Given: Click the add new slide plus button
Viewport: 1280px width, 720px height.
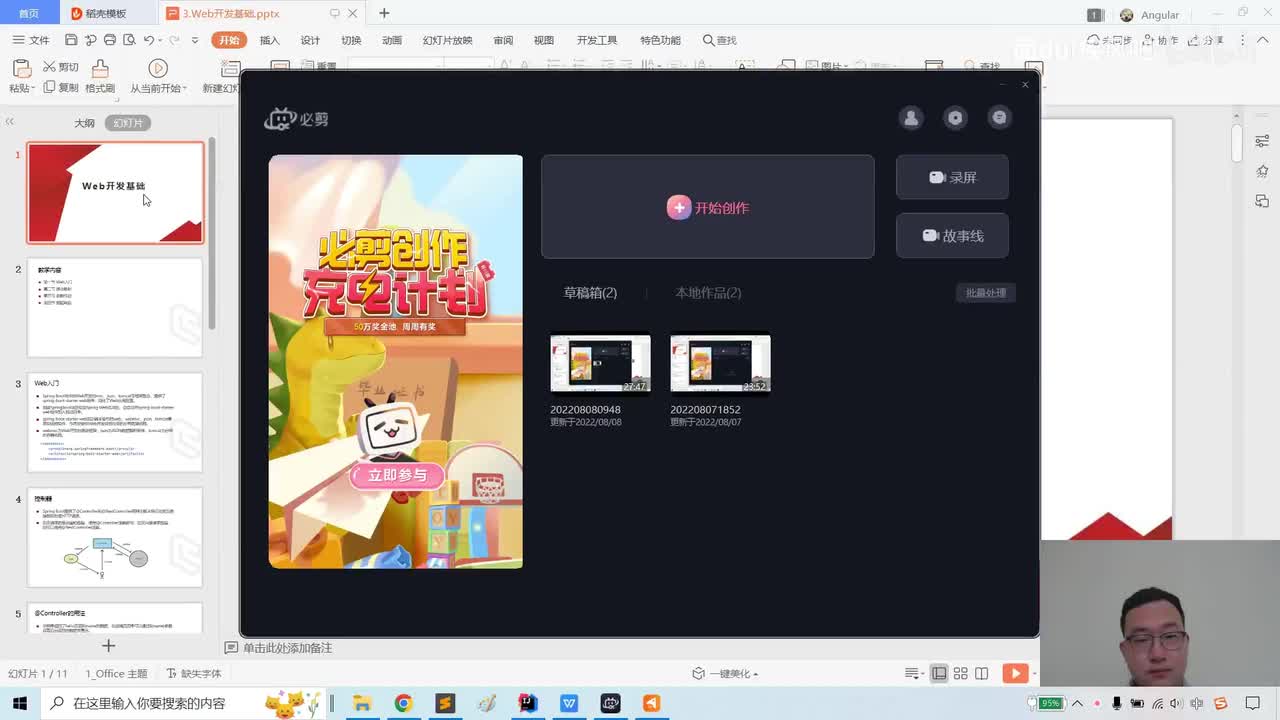Looking at the screenshot, I should click(109, 646).
